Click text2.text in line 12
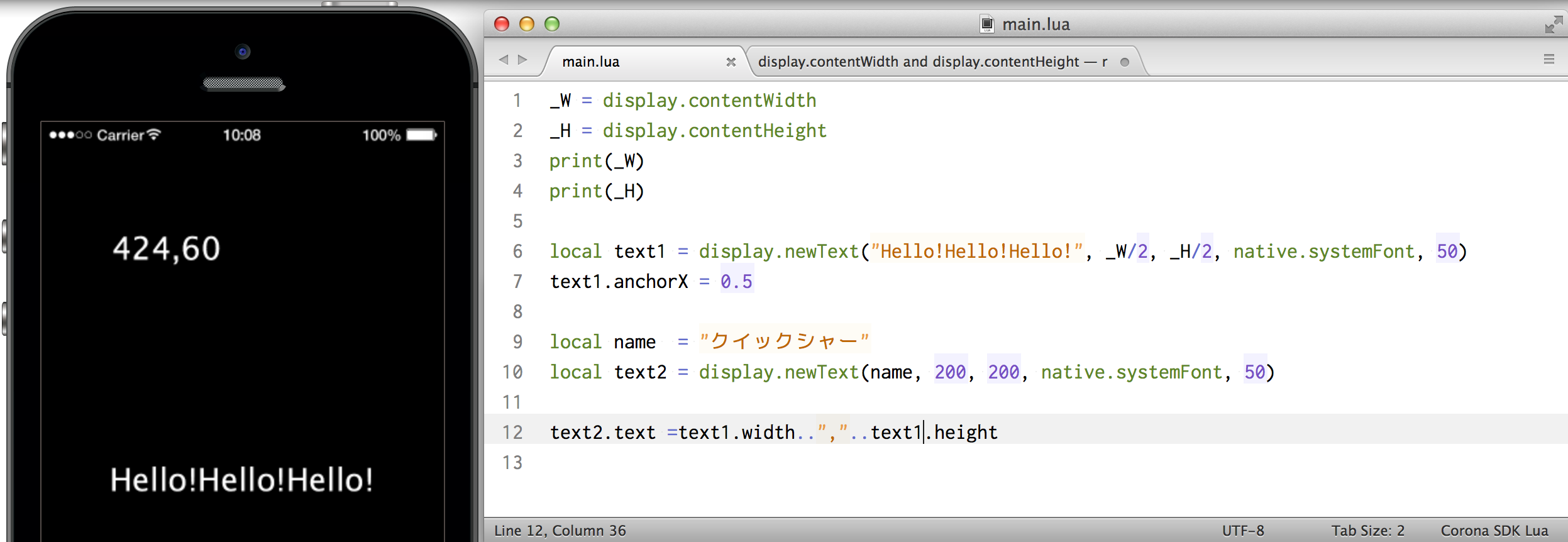The image size is (1568, 542). pos(602,433)
